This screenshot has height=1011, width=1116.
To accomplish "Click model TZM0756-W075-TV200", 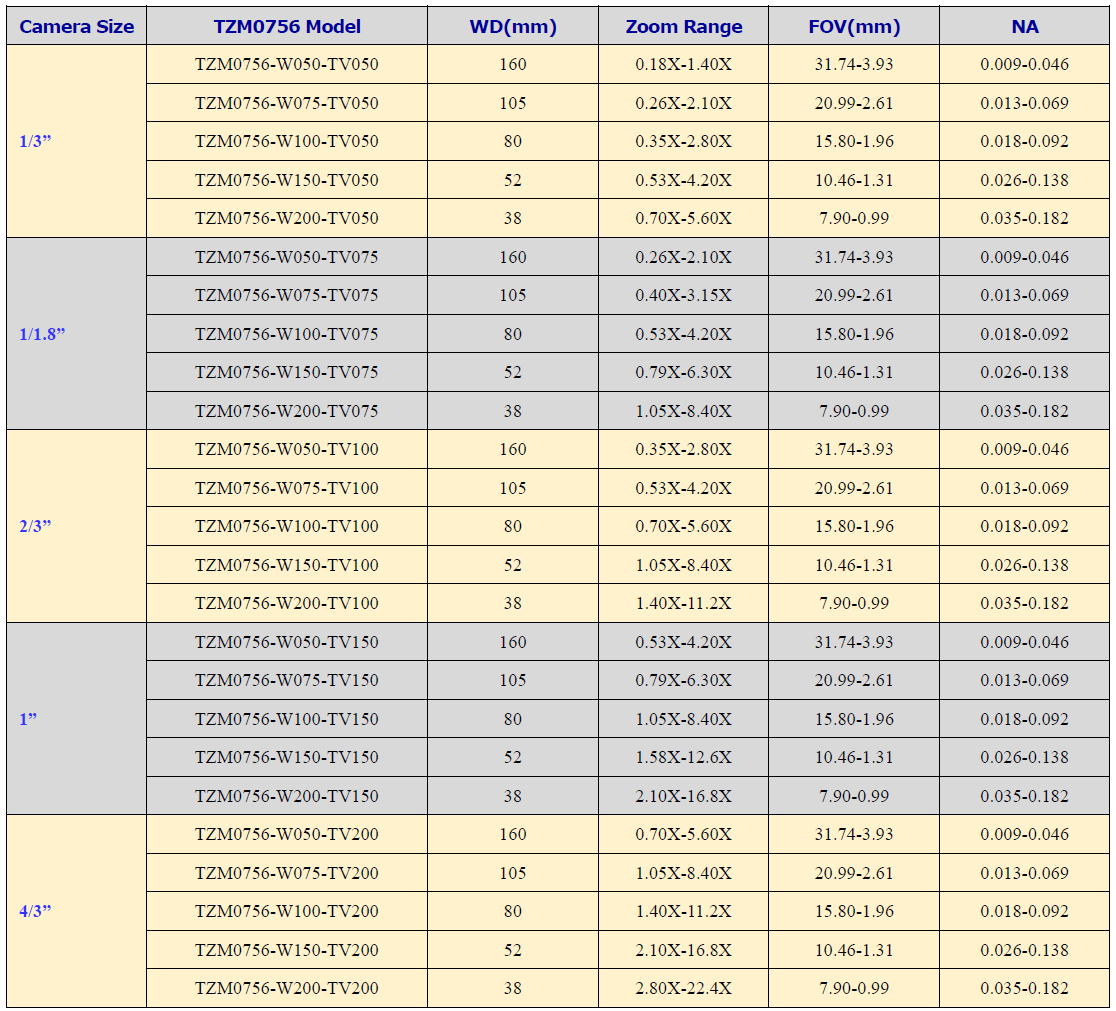I will pos(287,873).
